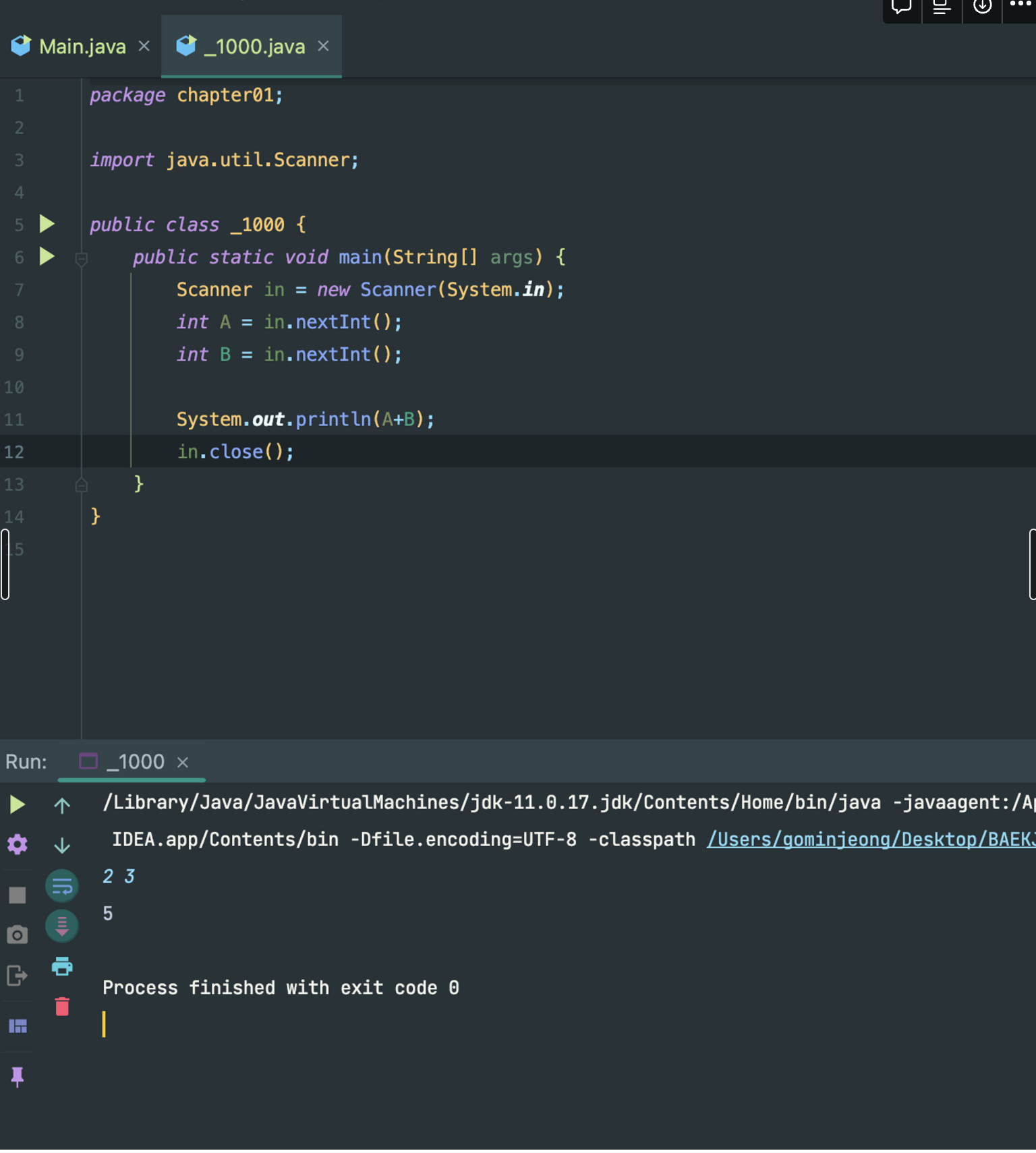Click the Scanner declaration on line 7
The height and width of the screenshot is (1153, 1036).
370,289
